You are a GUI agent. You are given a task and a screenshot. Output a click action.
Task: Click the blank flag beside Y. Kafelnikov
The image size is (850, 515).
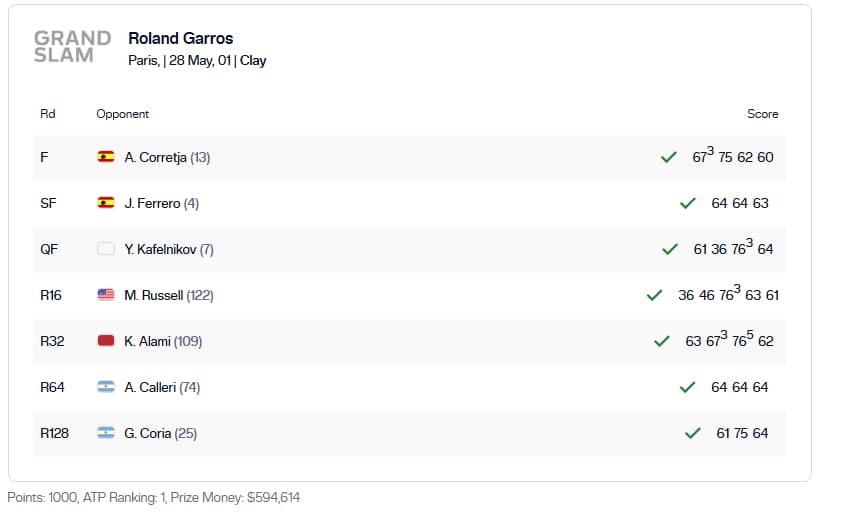pos(106,249)
